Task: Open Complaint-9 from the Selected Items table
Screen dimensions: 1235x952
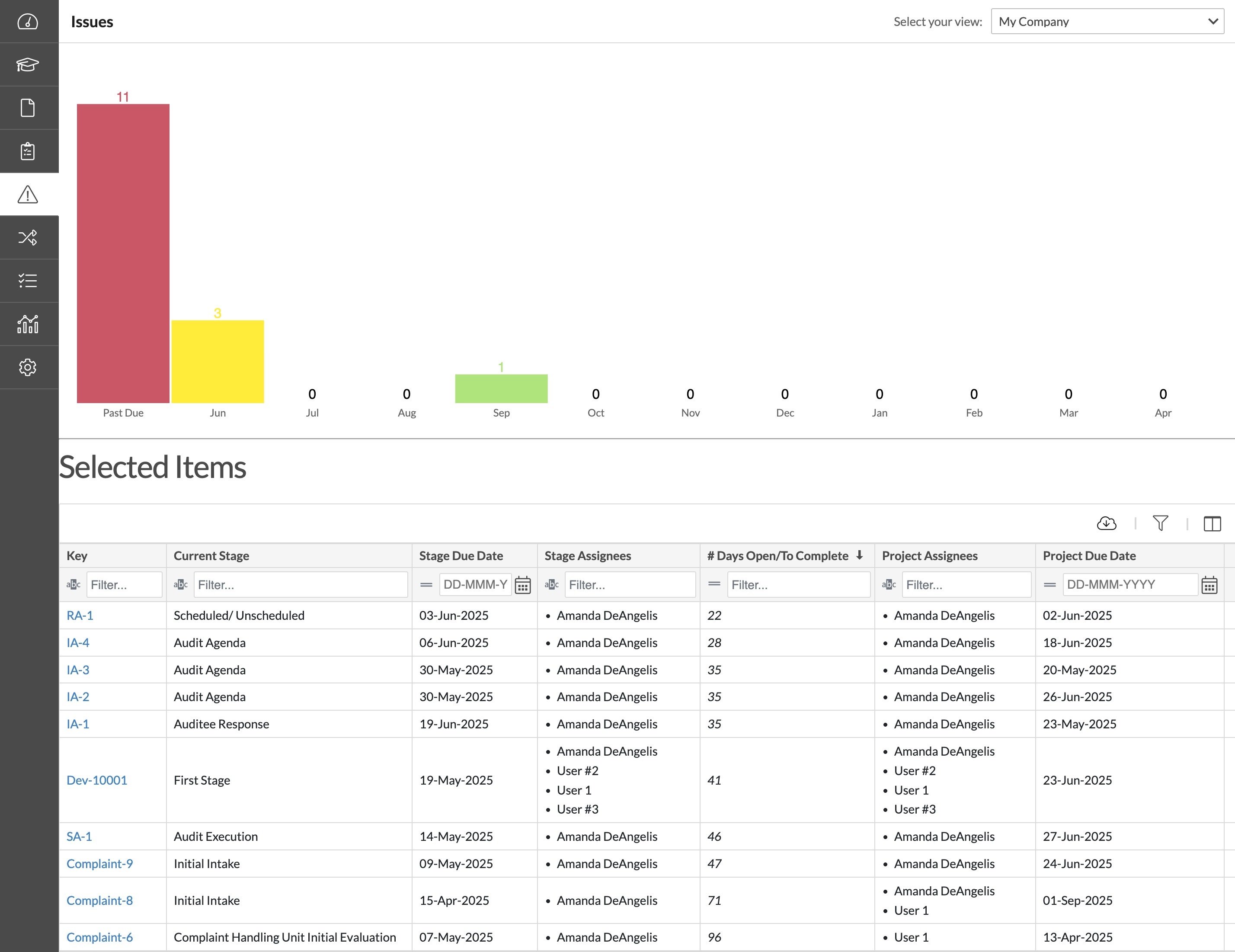Action: click(x=99, y=863)
